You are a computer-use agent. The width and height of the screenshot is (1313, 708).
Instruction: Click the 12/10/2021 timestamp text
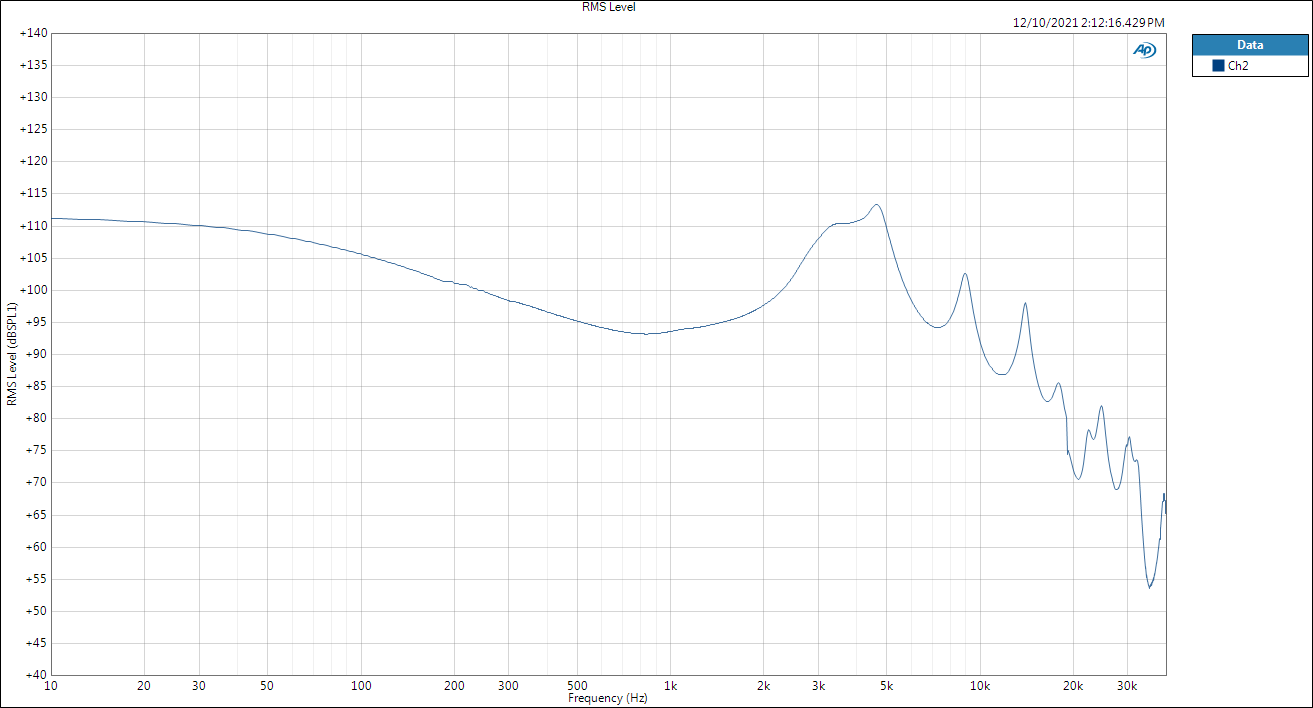coord(1088,22)
